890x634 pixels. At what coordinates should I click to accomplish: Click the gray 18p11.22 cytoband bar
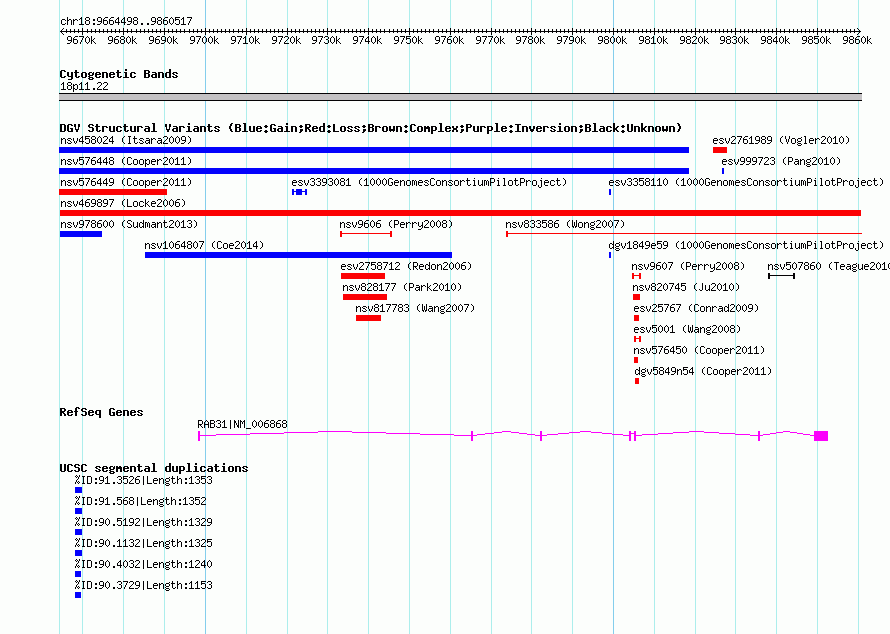460,97
